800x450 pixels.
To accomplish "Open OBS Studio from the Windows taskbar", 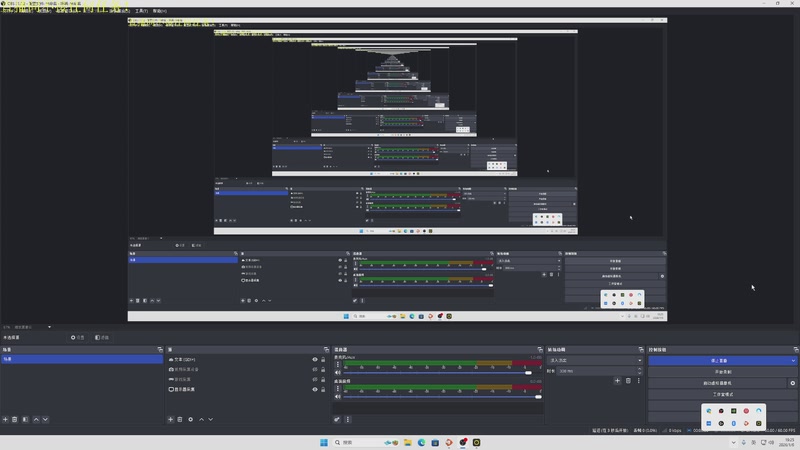I will (463, 442).
